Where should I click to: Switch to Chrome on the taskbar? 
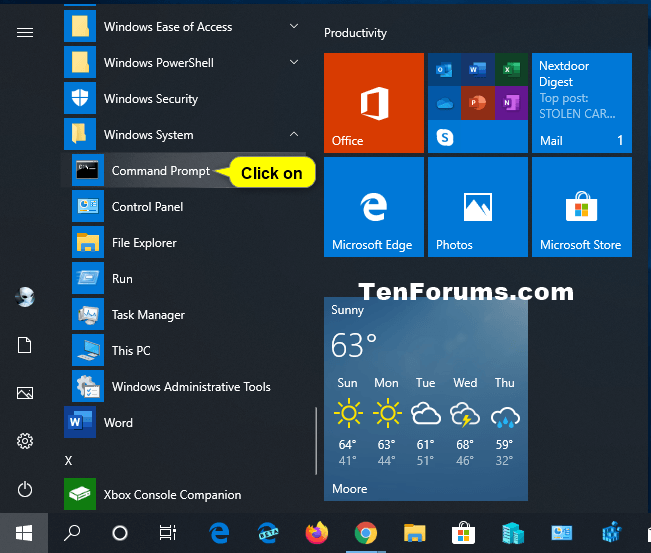(366, 533)
